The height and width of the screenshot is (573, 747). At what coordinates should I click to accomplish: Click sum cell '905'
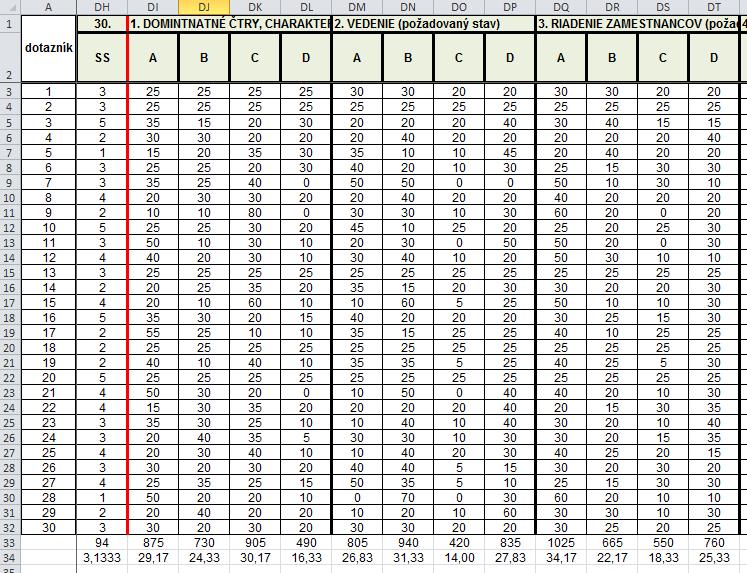coord(255,543)
